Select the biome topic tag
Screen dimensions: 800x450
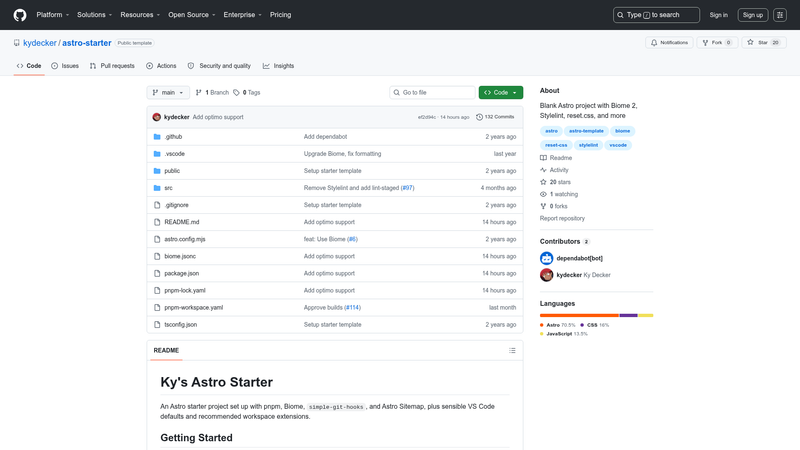pos(622,131)
